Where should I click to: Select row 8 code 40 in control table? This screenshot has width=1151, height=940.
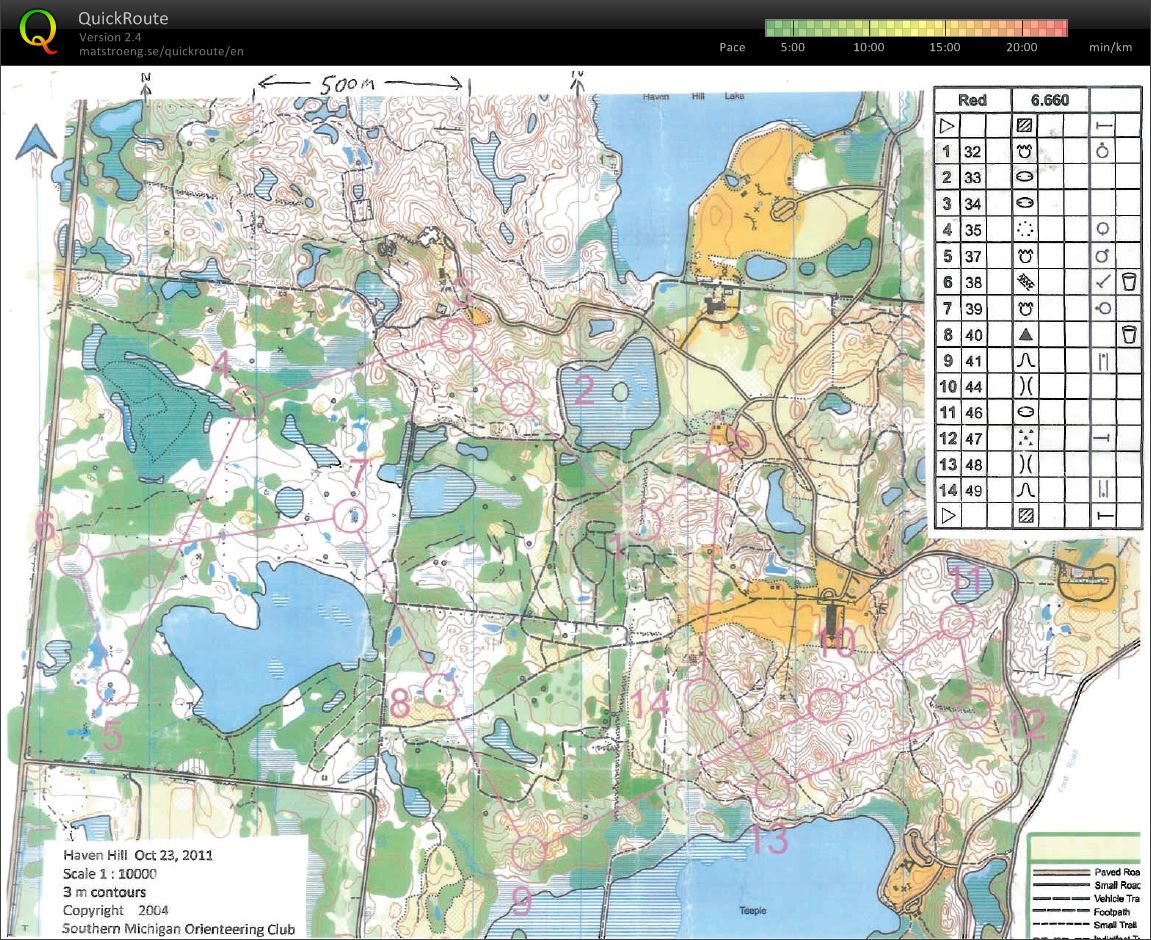click(x=972, y=334)
